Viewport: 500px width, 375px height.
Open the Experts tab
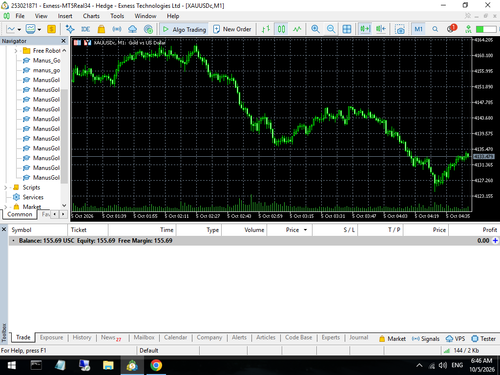[x=331, y=337]
